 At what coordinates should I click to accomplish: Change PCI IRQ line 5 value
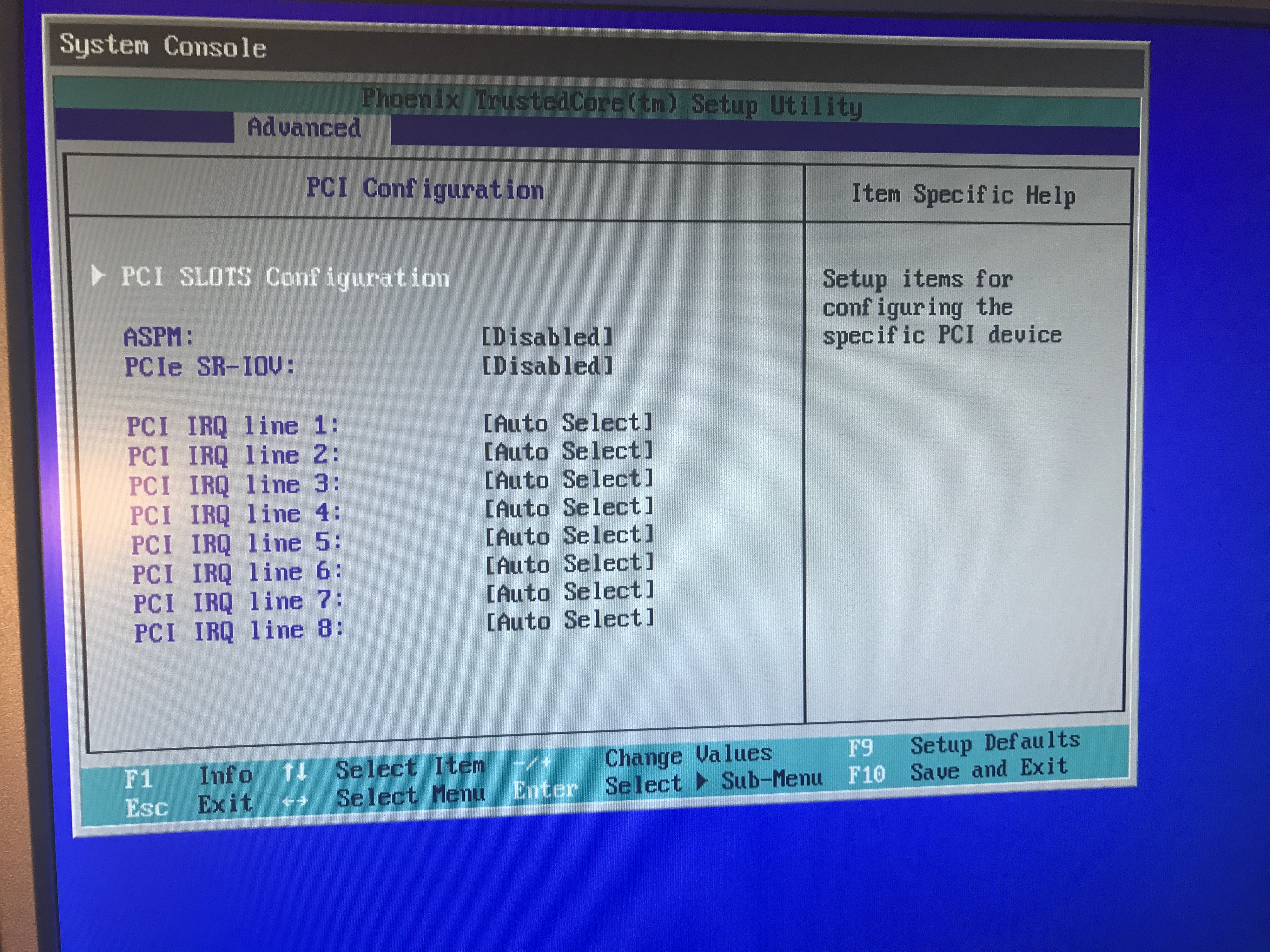(x=569, y=536)
